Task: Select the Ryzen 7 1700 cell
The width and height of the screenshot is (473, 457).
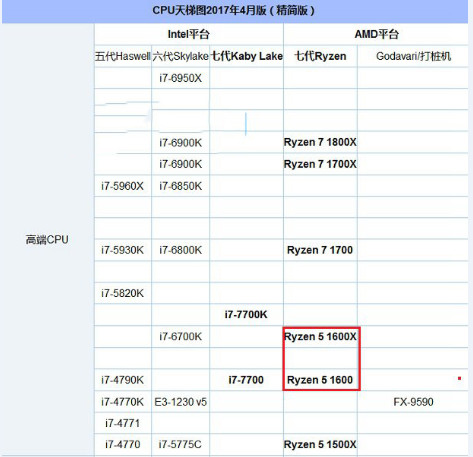Action: pyautogui.click(x=320, y=250)
